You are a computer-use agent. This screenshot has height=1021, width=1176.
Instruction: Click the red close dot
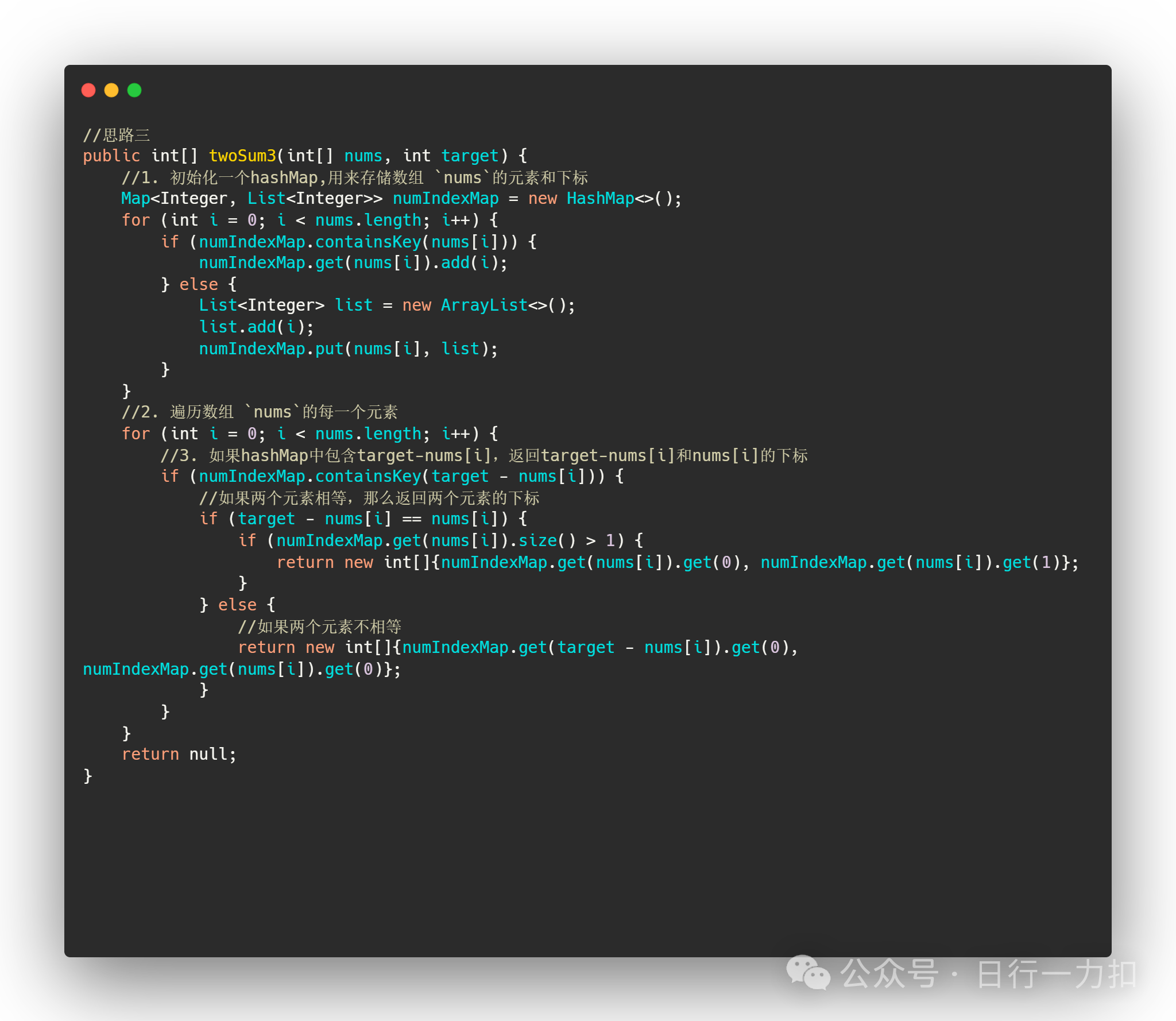[x=88, y=90]
